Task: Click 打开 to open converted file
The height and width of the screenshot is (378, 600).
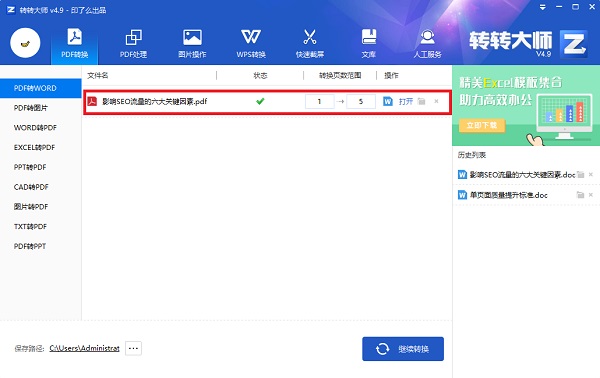Action: (x=406, y=101)
